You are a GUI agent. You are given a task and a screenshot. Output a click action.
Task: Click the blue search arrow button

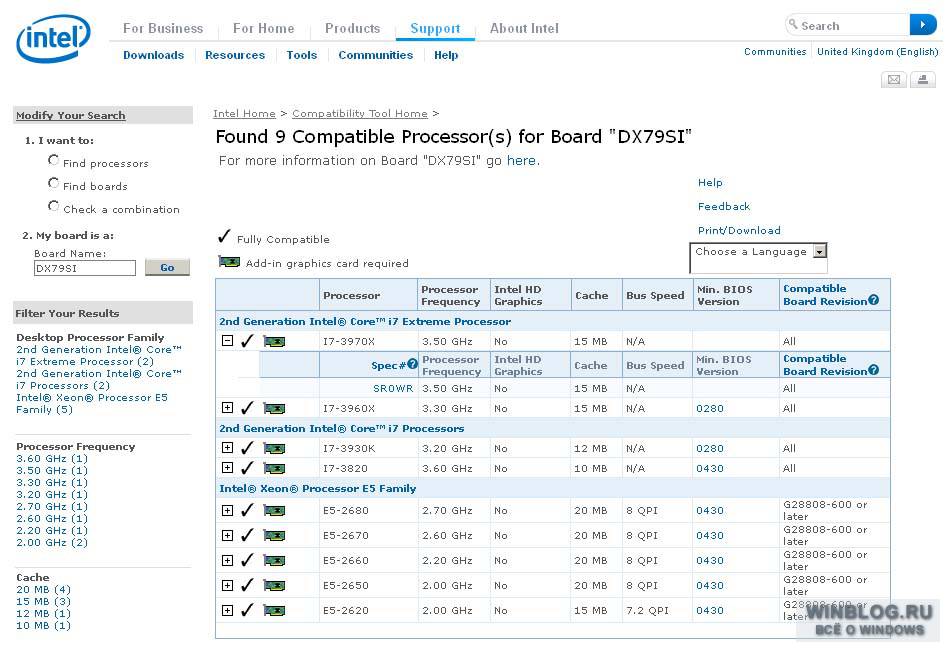click(923, 25)
